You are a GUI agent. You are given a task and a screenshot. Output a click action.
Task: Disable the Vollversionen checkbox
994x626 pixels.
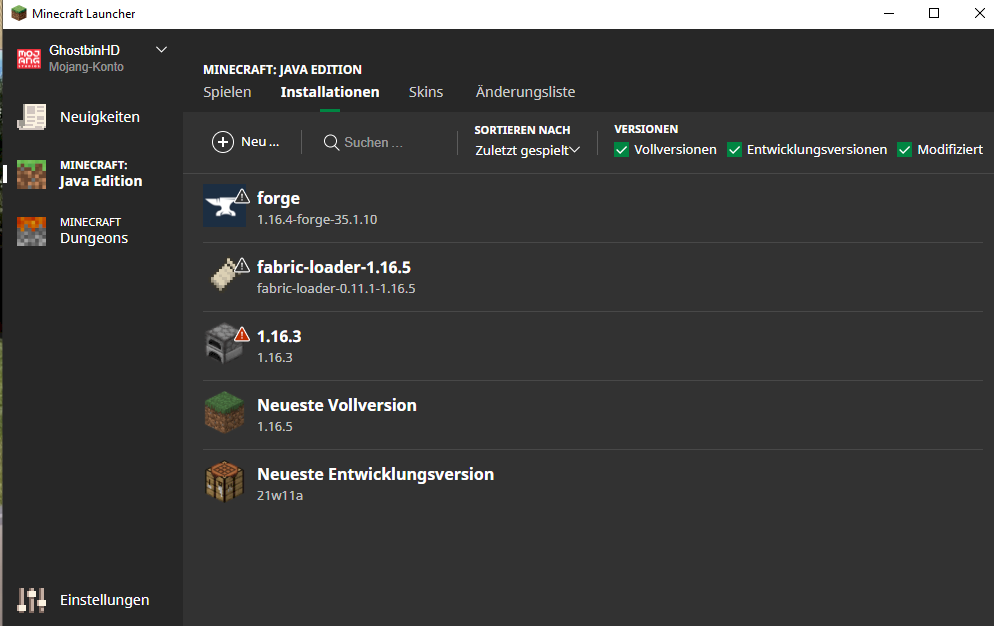(x=621, y=148)
